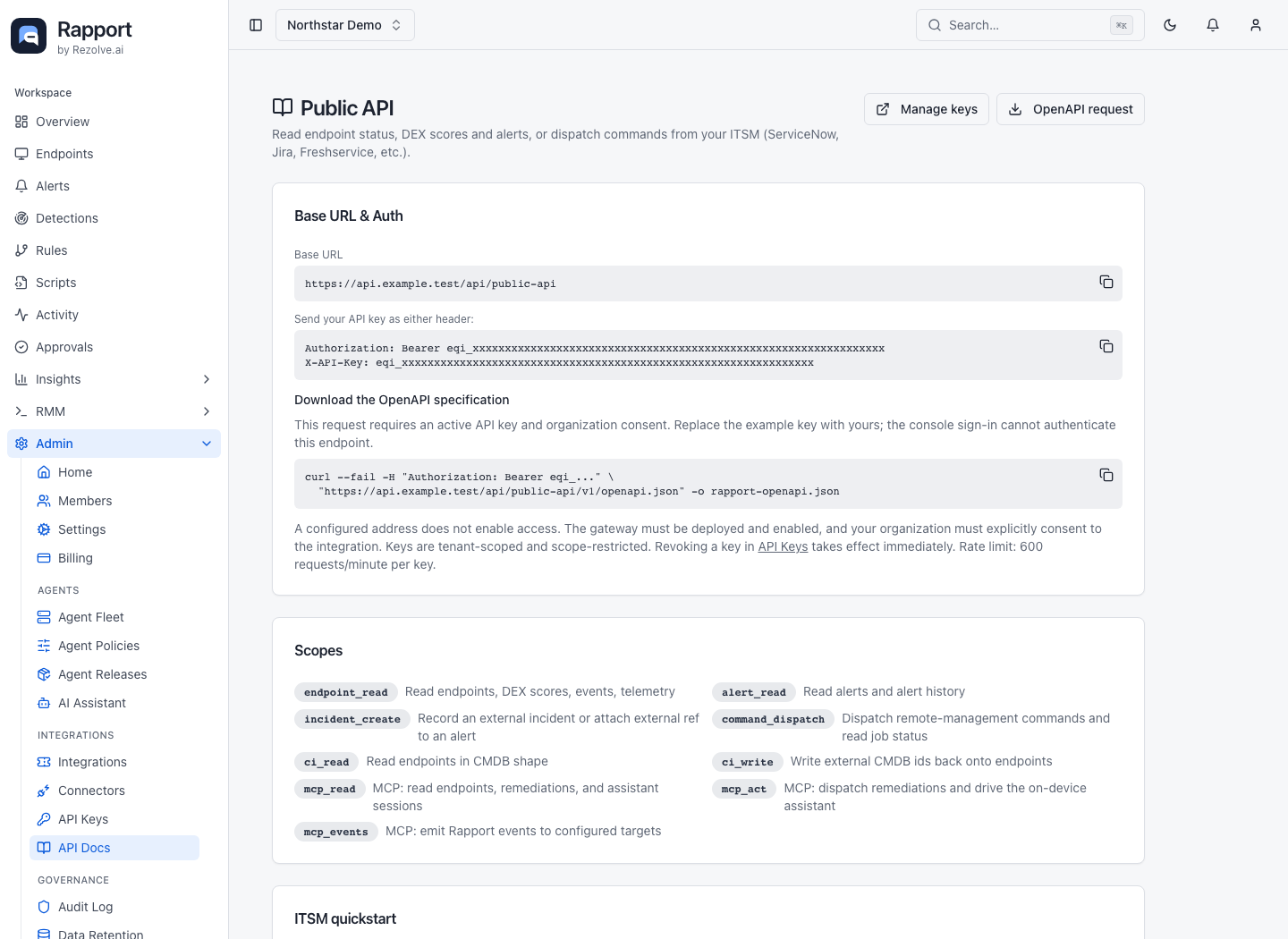Viewport: 1288px width, 939px height.
Task: Select the endpoint_read scope tag
Action: 345,692
